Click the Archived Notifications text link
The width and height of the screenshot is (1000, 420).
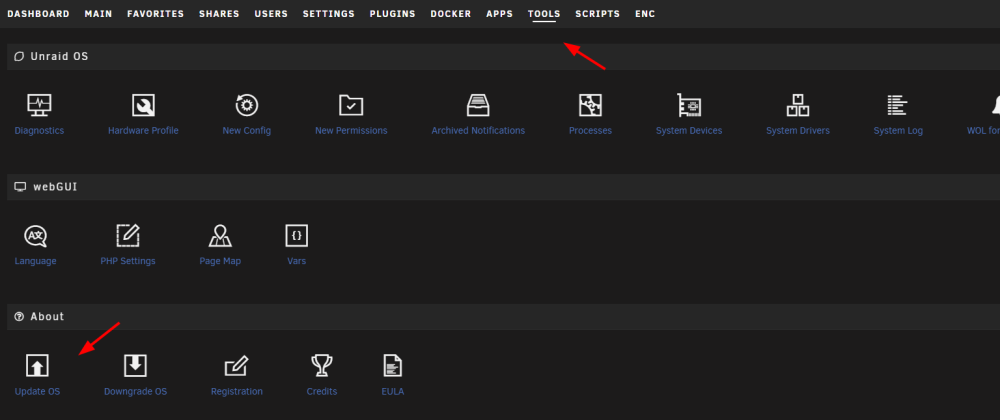(x=478, y=131)
